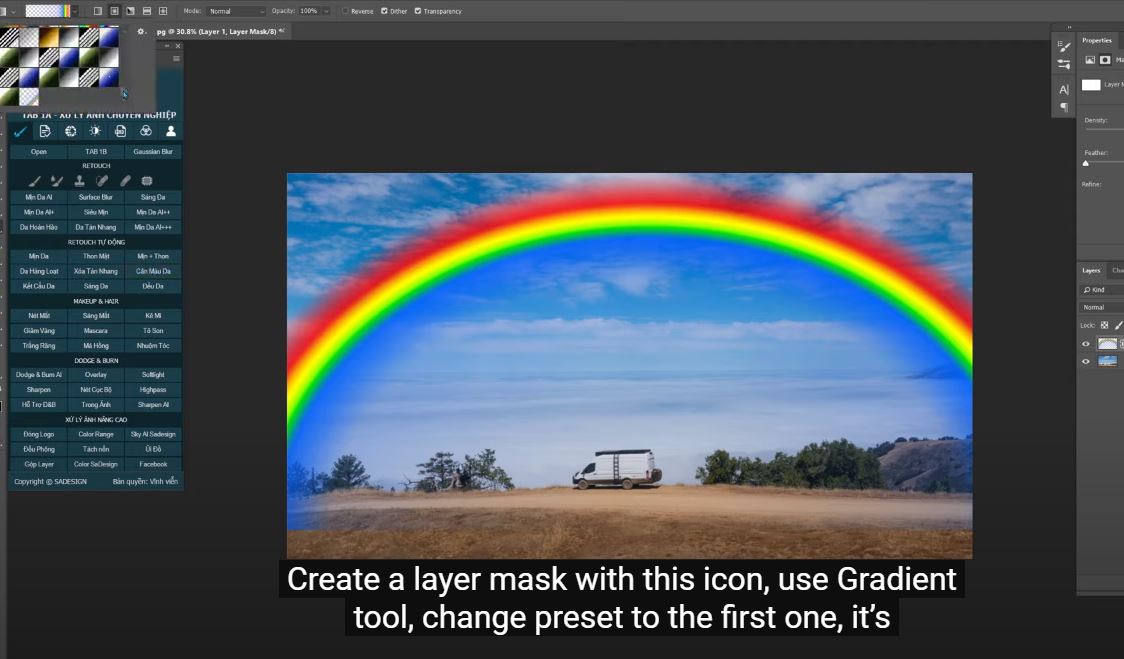Click the clone stamp icon under RETOUCH

79,181
